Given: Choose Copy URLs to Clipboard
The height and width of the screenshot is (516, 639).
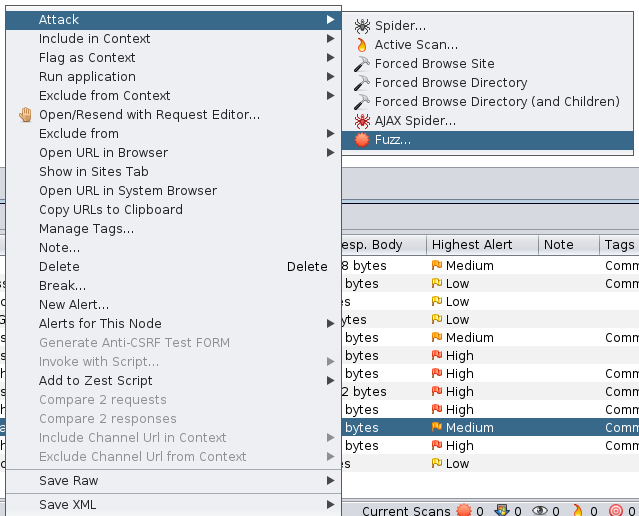Looking at the screenshot, I should [110, 210].
